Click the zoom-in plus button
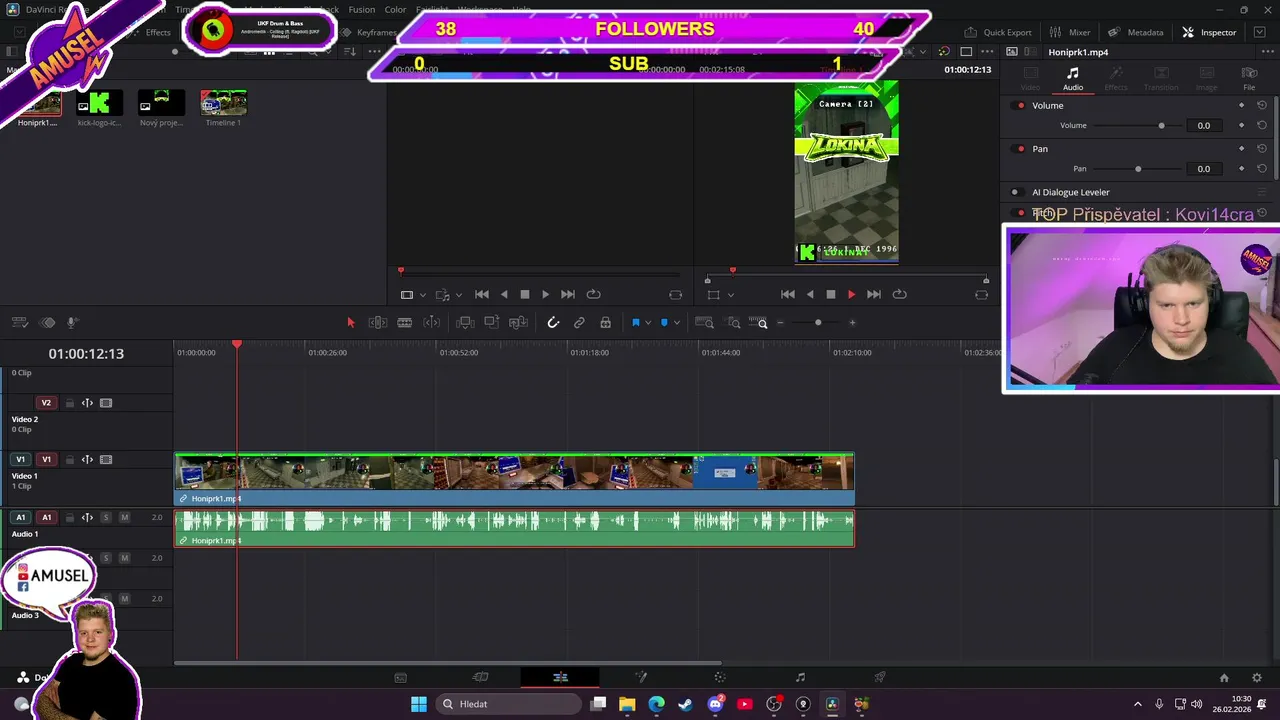1280x720 pixels. point(852,322)
